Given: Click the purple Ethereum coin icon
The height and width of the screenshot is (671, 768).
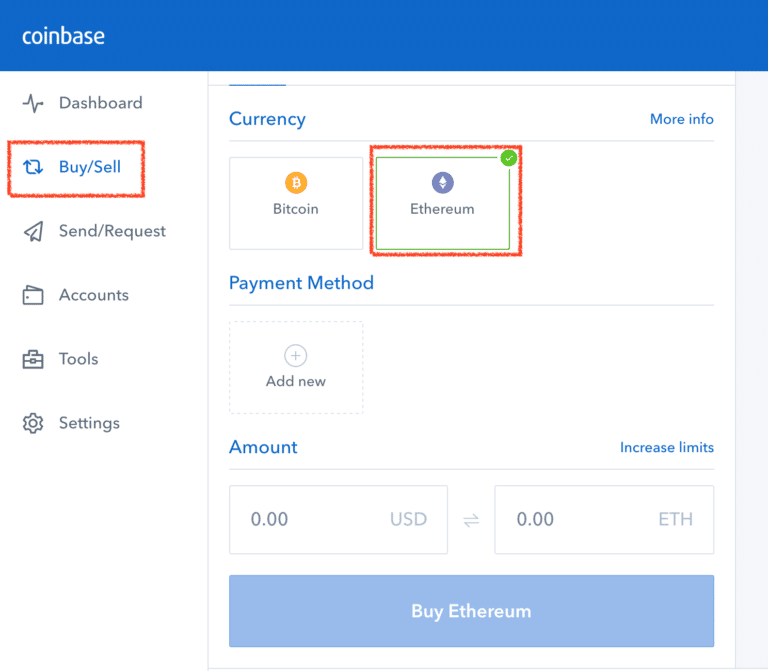Looking at the screenshot, I should click(442, 183).
